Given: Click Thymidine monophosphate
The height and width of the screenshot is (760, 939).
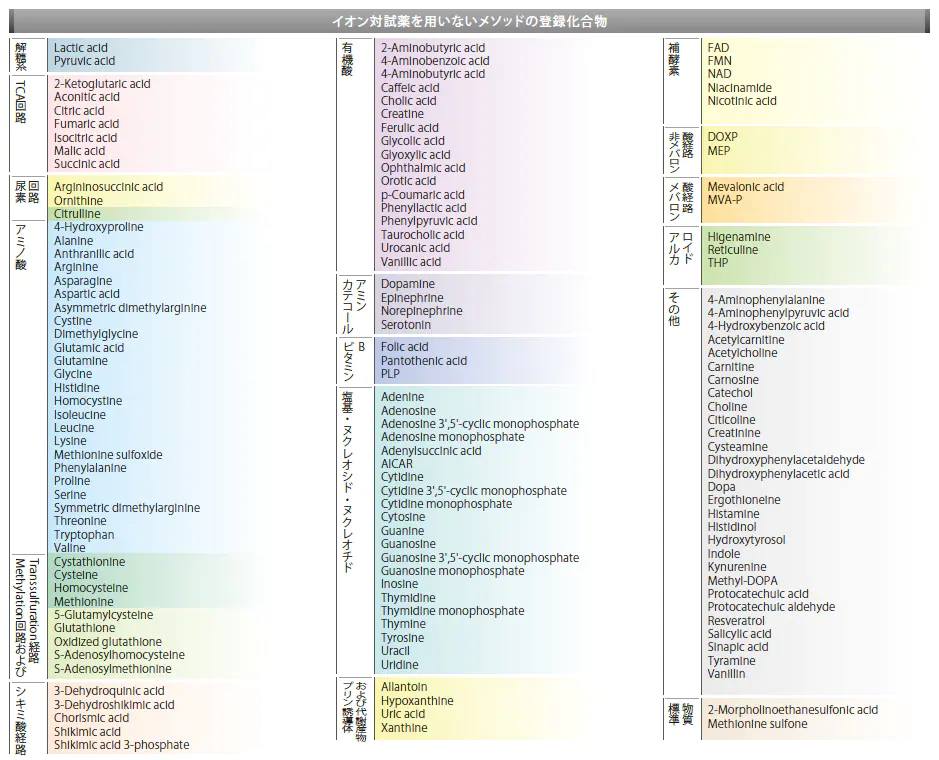Looking at the screenshot, I should [x=453, y=611].
